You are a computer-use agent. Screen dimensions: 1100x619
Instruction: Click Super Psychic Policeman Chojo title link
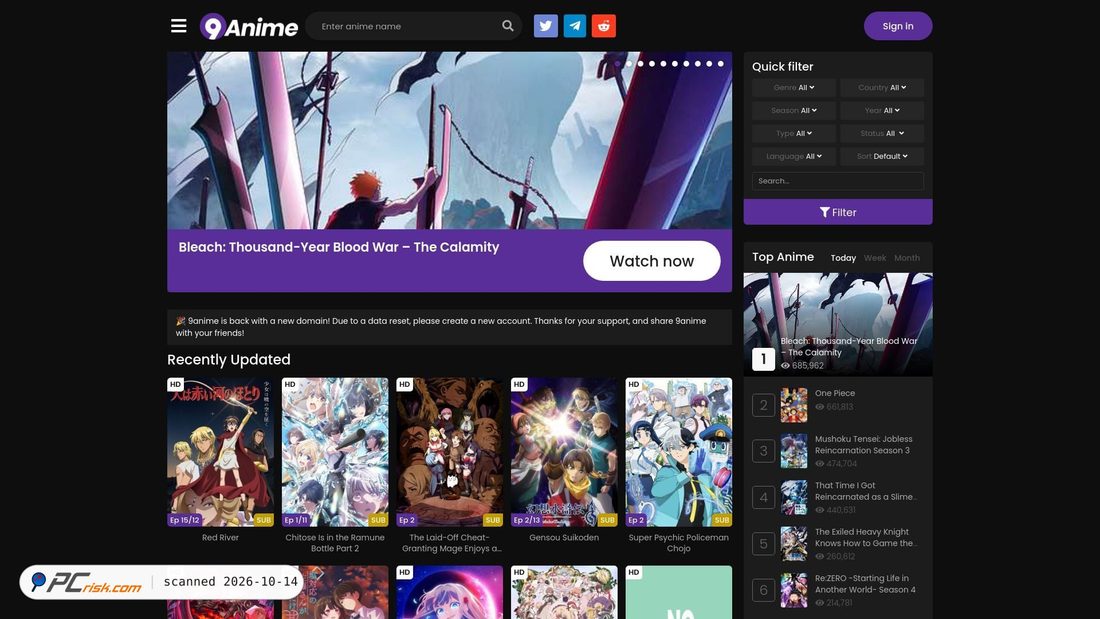[678, 543]
